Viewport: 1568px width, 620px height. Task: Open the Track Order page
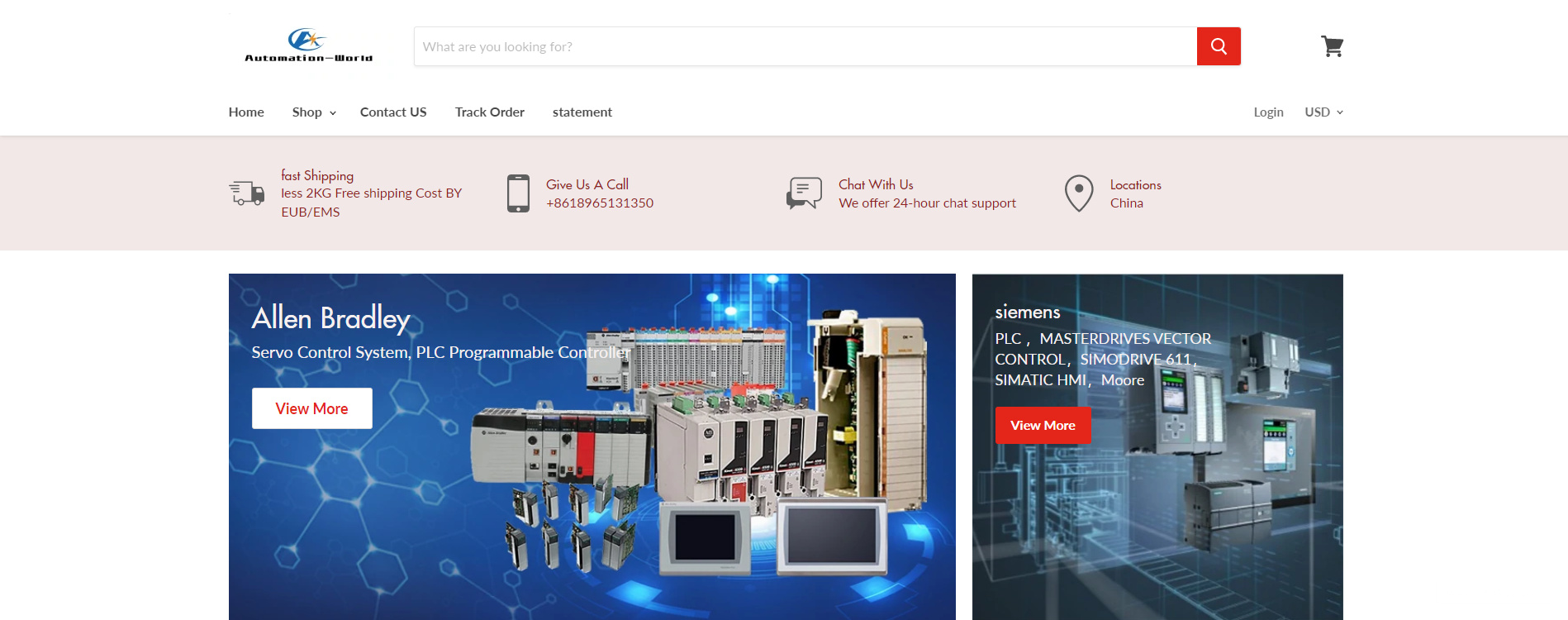click(x=490, y=112)
